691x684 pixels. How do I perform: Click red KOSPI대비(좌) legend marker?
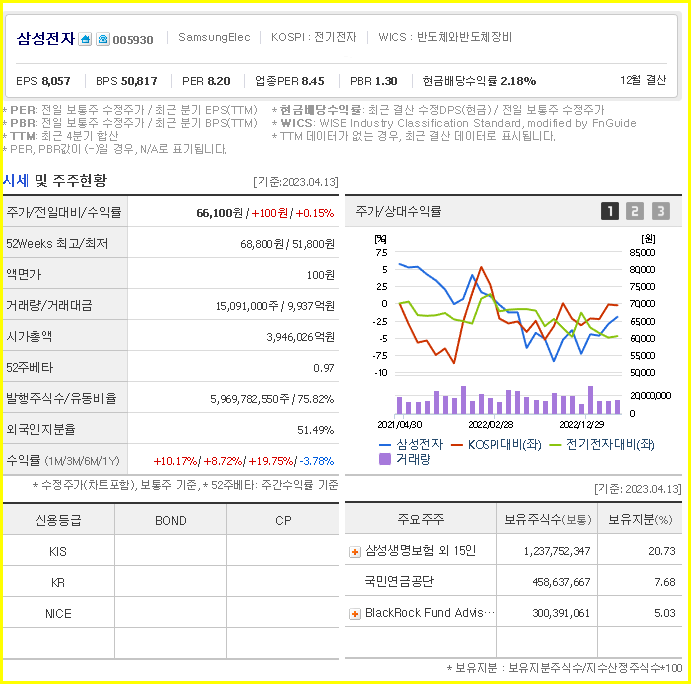[x=457, y=445]
